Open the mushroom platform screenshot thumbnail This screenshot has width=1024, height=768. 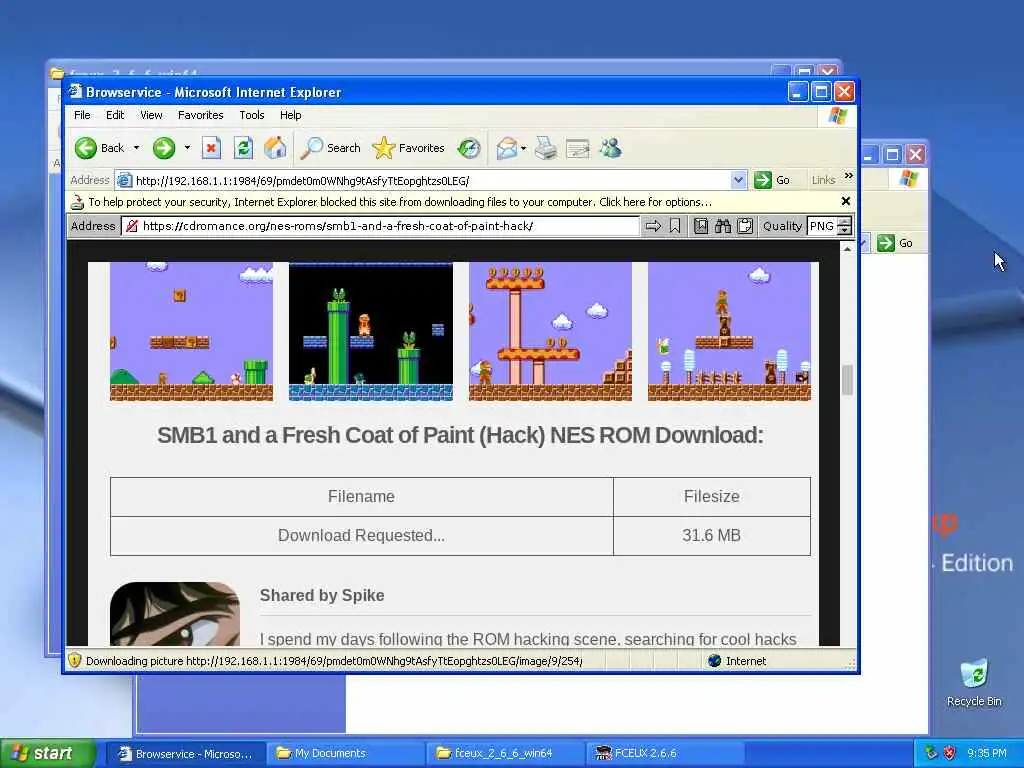coord(550,331)
